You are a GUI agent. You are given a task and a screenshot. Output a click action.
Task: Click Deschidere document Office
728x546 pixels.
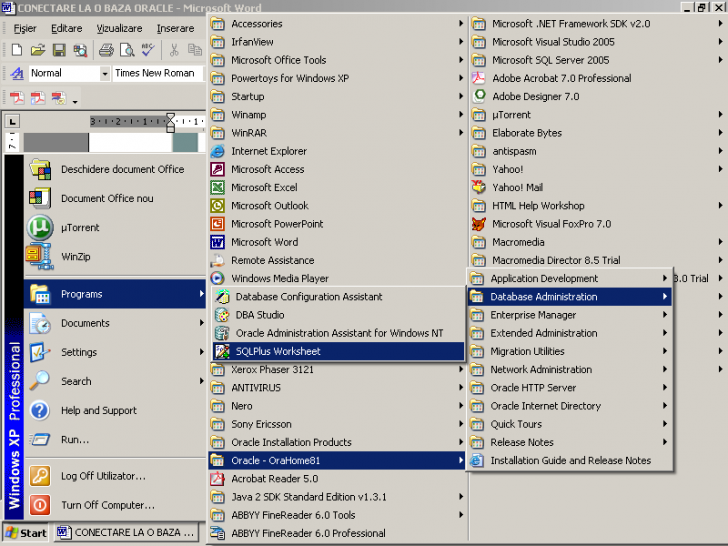[115, 169]
